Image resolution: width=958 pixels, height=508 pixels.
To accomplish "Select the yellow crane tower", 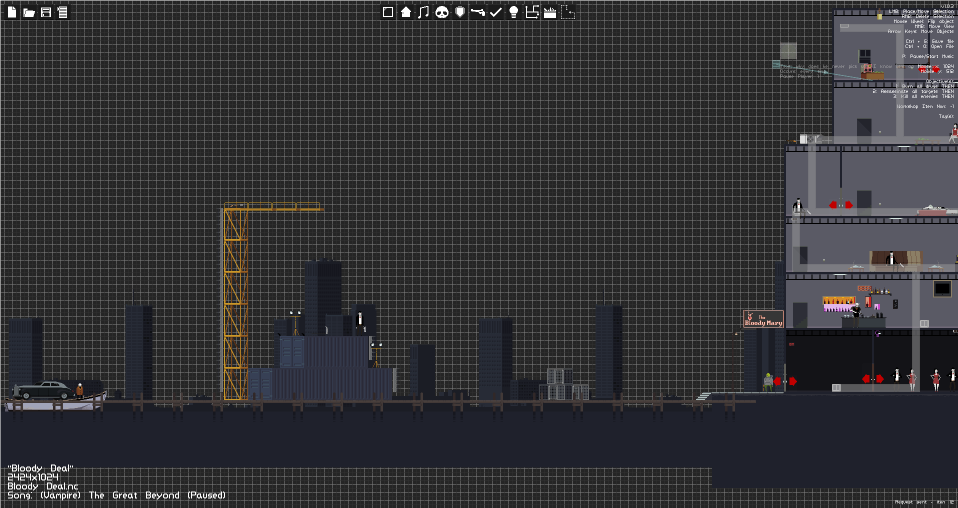I will [x=236, y=304].
